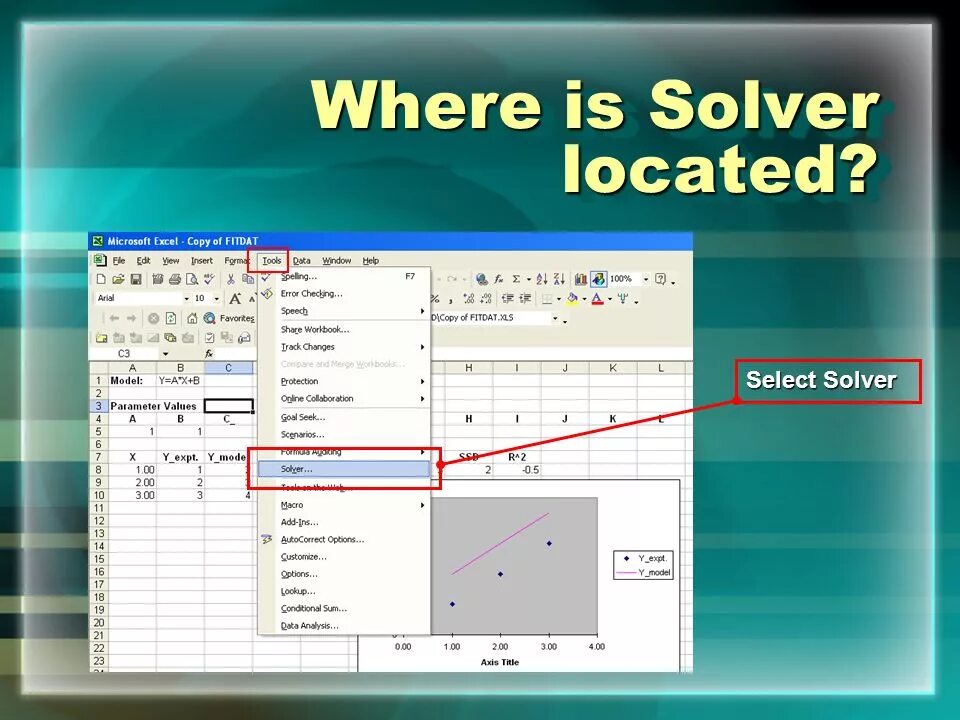The height and width of the screenshot is (720, 960).
Task: Click the New workbook icon
Action: (x=101, y=279)
